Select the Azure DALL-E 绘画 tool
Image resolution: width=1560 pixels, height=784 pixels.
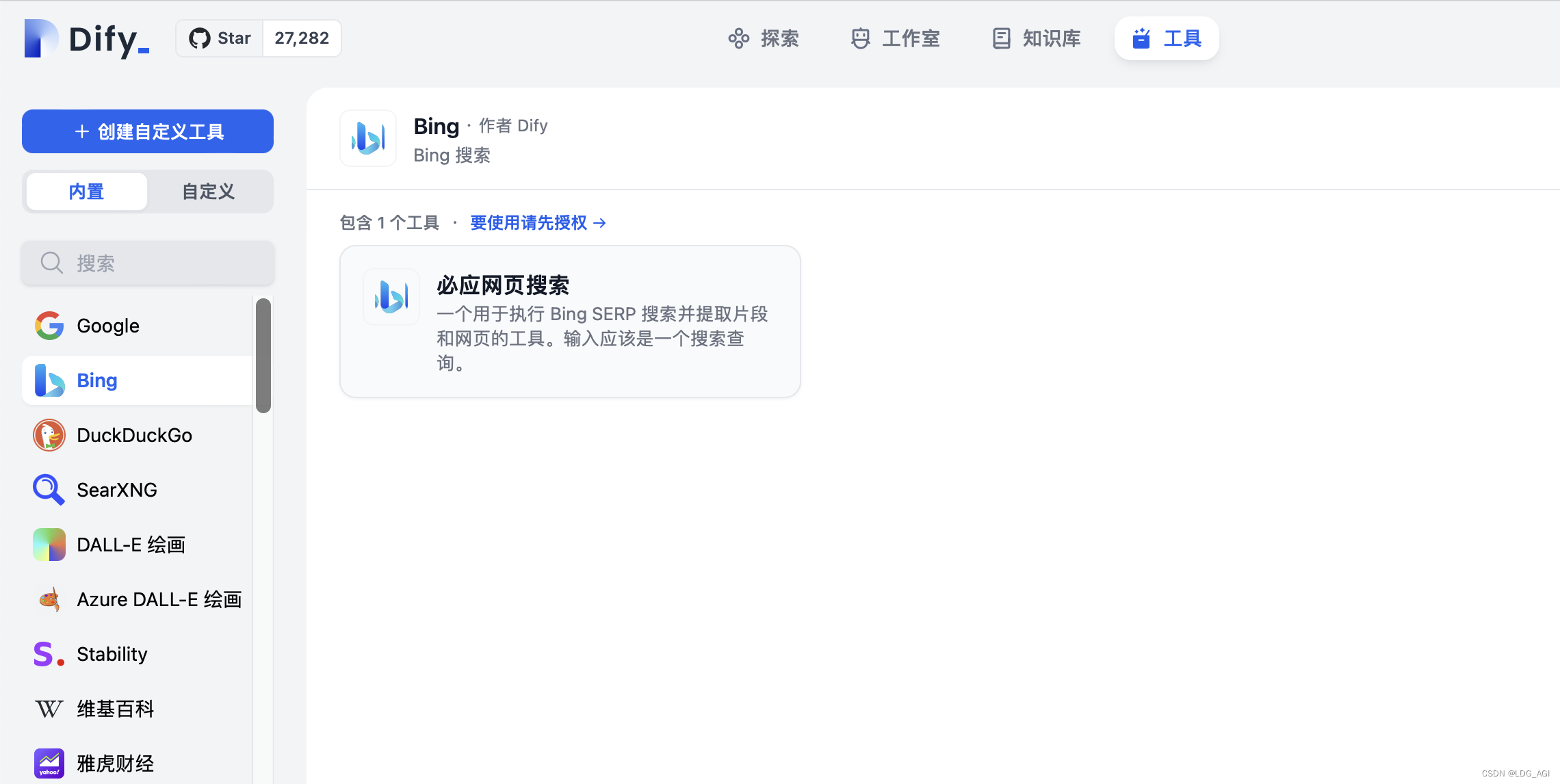point(159,599)
